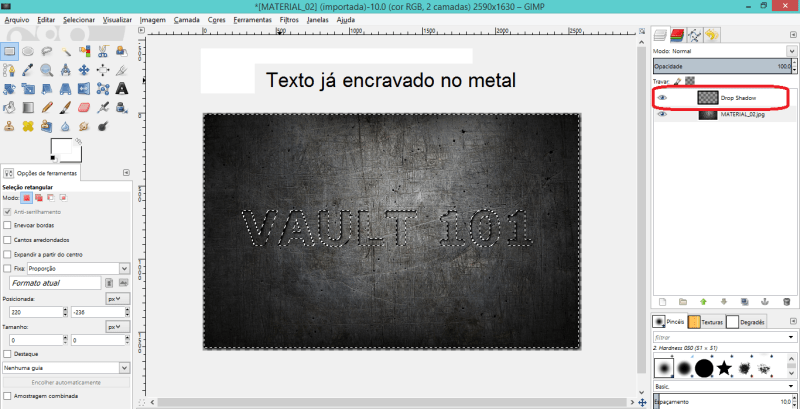Screen dimensions: 800x409
Task: Select the Airbrush tool
Action: pyautogui.click(x=103, y=107)
